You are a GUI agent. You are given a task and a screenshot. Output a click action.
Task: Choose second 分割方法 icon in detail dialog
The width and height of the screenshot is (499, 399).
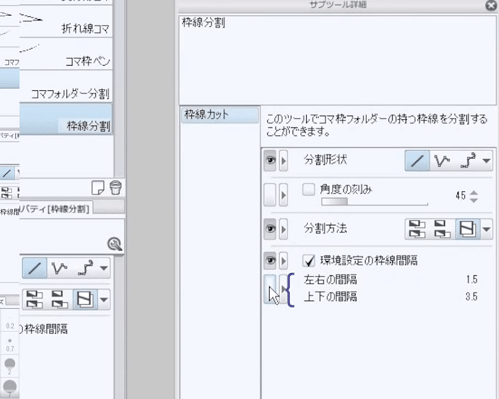pyautogui.click(x=442, y=229)
